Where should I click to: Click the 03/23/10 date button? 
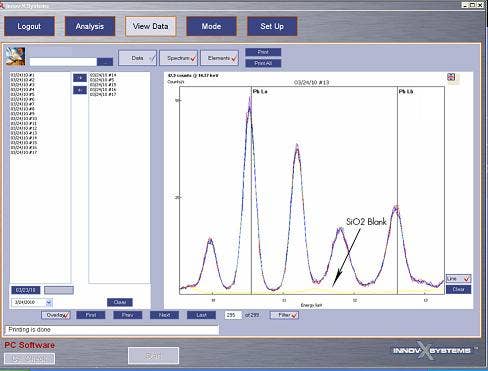click(x=26, y=290)
